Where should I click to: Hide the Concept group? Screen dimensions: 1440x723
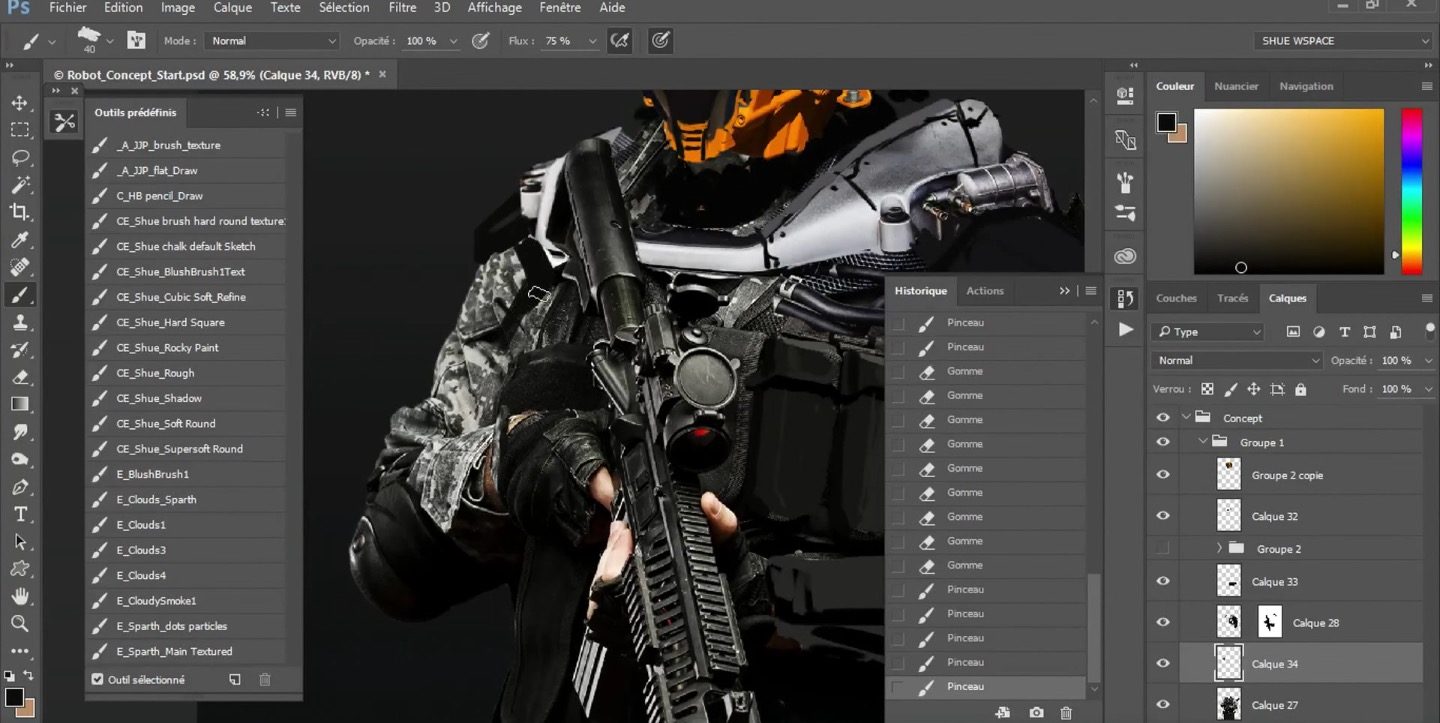click(1162, 418)
